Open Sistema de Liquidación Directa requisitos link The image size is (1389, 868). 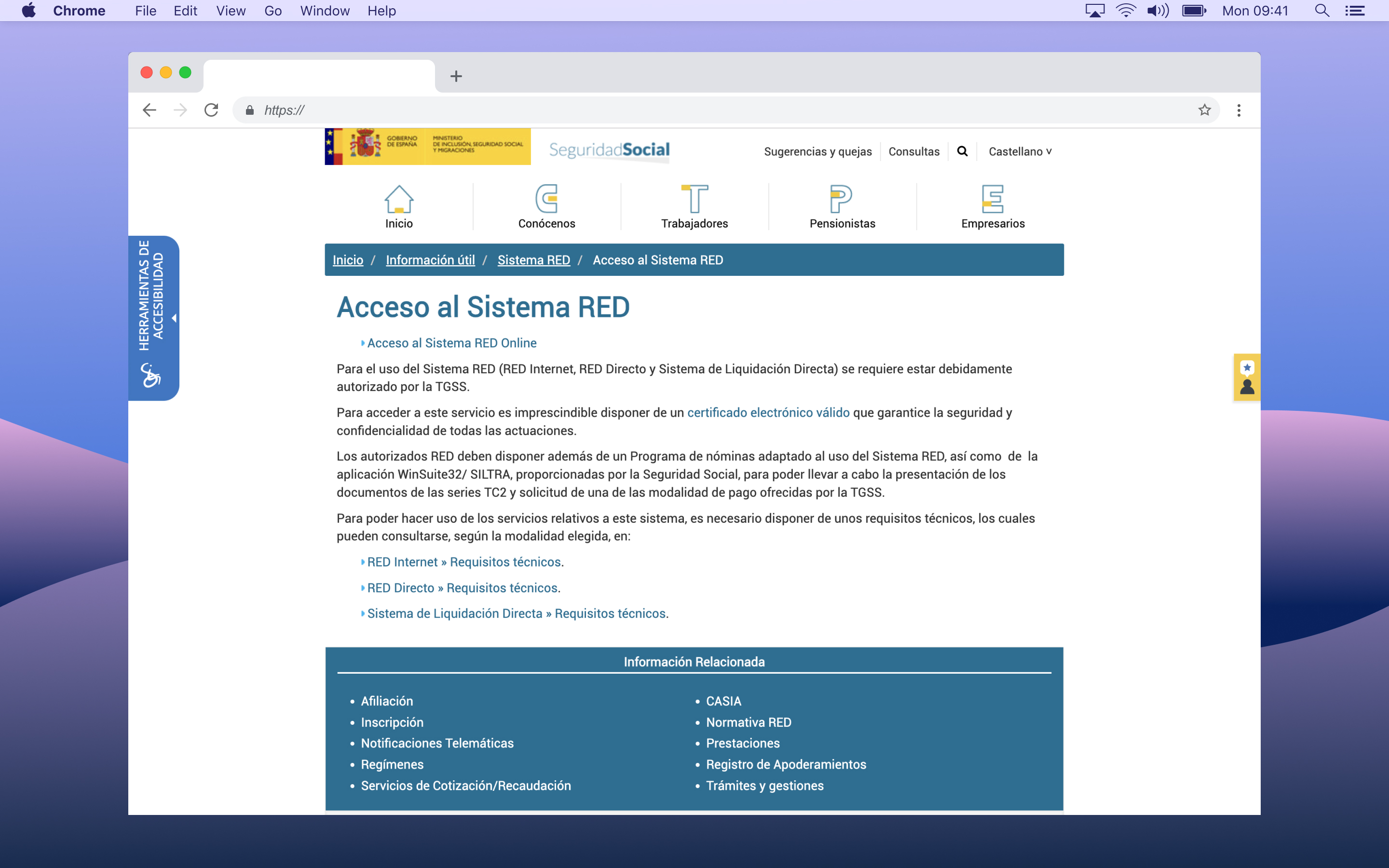517,614
